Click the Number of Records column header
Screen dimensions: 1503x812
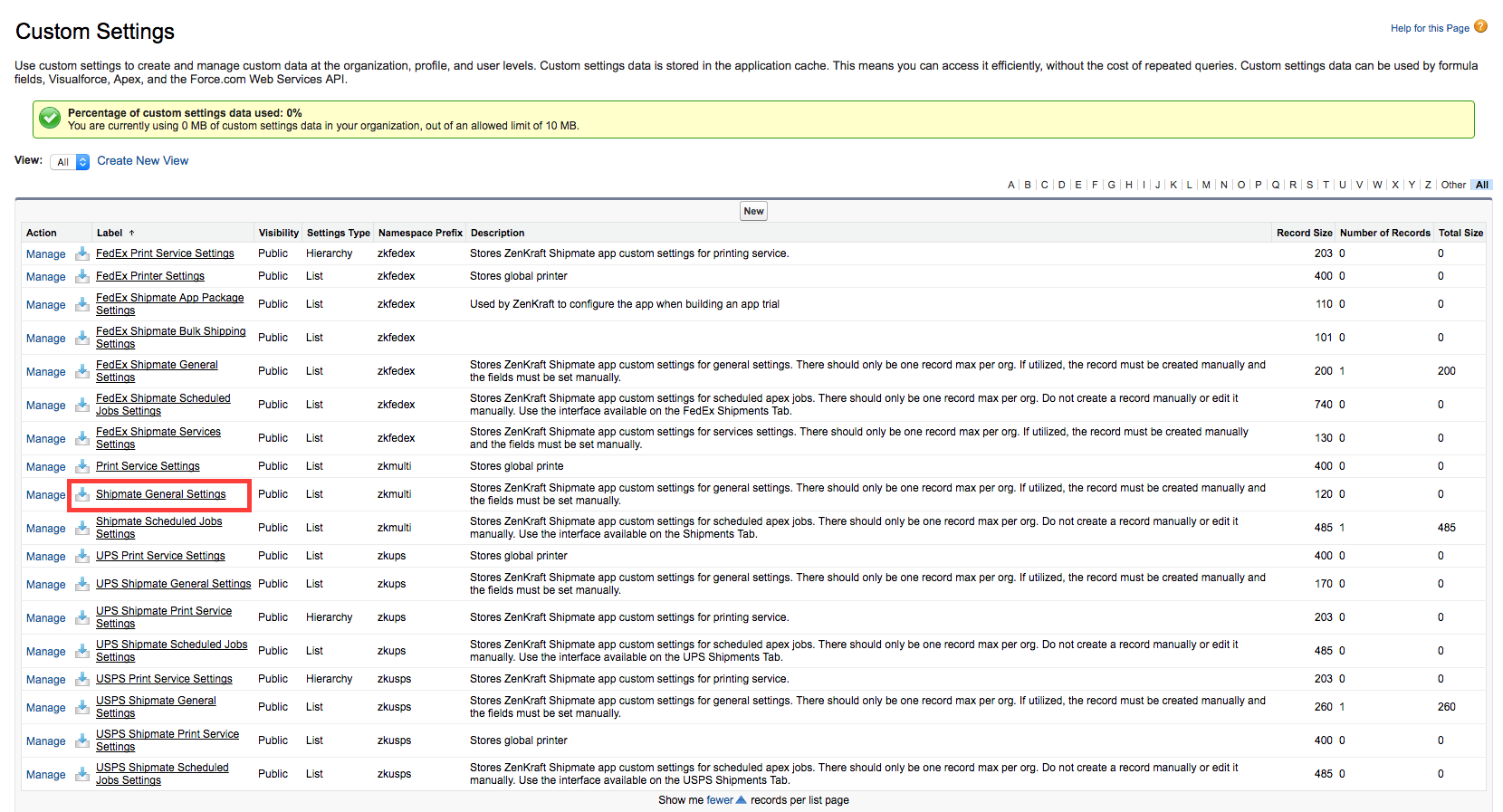pyautogui.click(x=1385, y=233)
